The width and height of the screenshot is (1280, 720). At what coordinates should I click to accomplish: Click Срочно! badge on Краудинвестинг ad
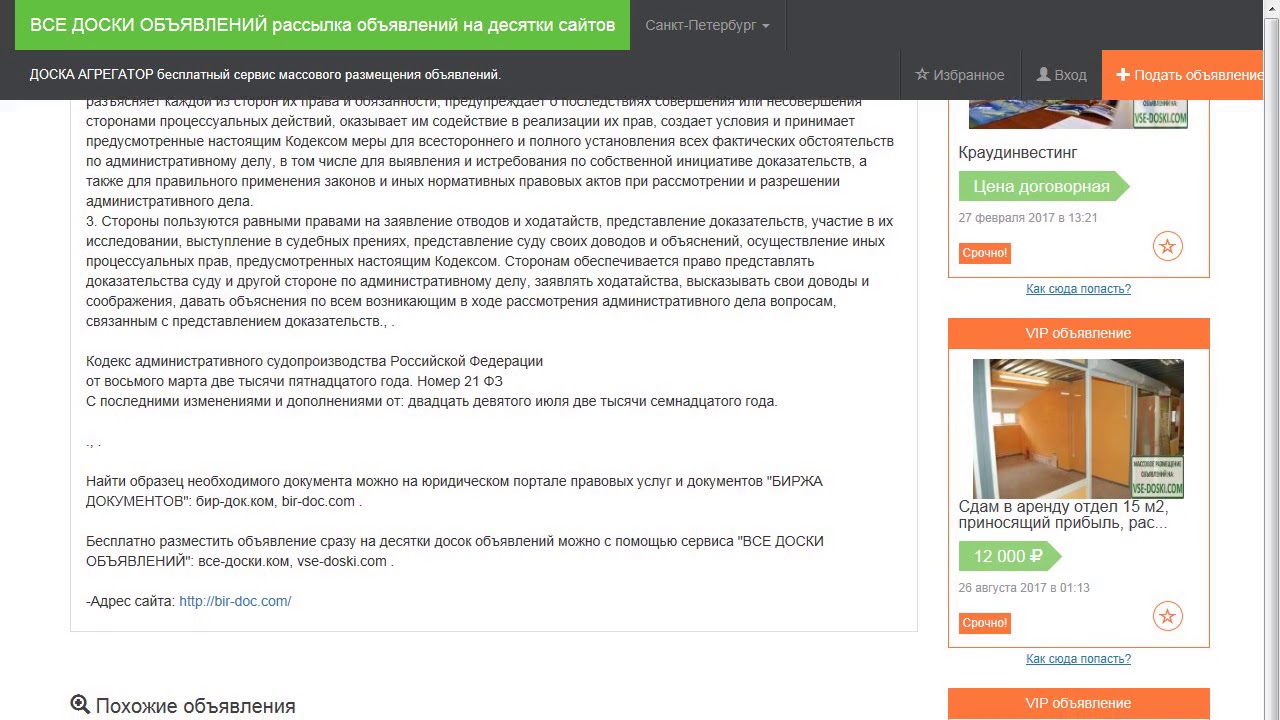[x=985, y=253]
